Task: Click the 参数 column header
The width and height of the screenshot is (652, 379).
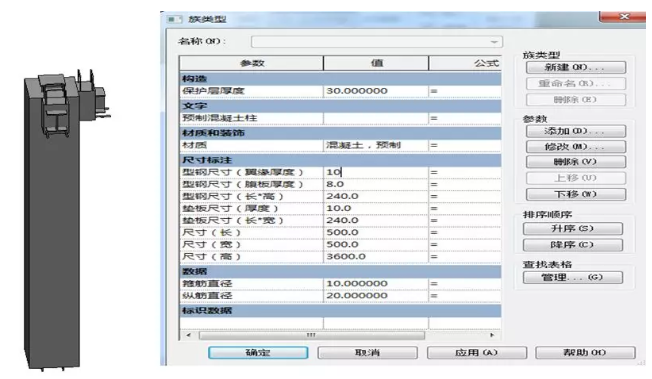Action: pyautogui.click(x=252, y=63)
